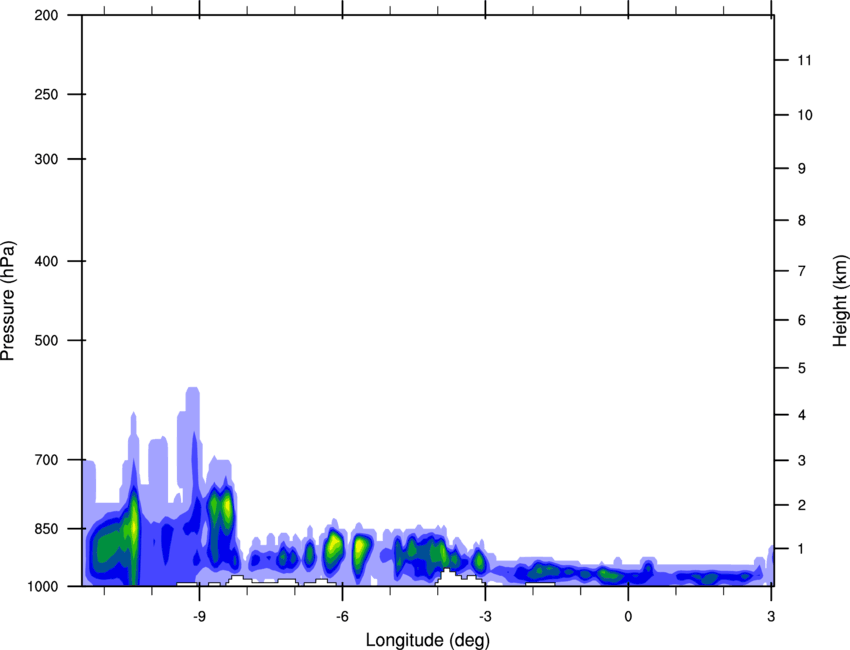Pick the 2 km height label
This screenshot has height=650, width=850.
click(x=802, y=505)
